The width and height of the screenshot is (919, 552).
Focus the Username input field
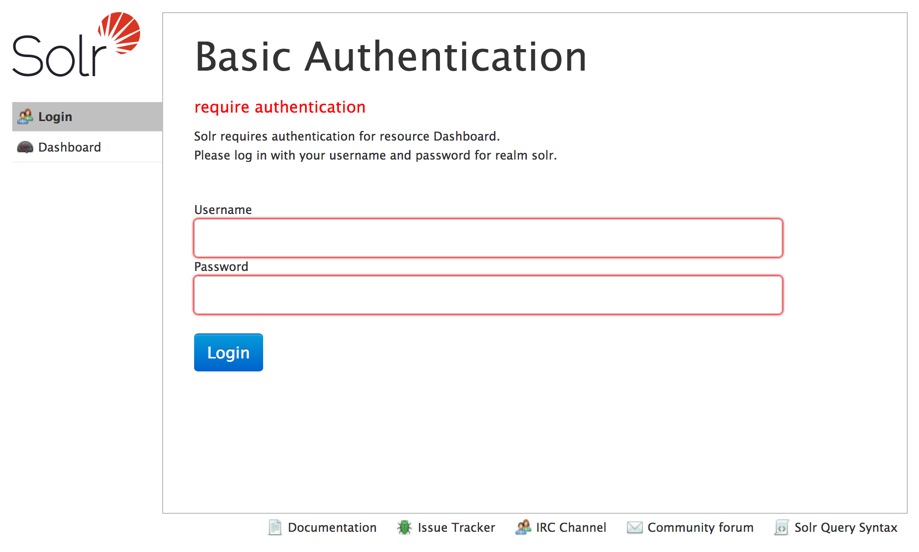click(488, 239)
